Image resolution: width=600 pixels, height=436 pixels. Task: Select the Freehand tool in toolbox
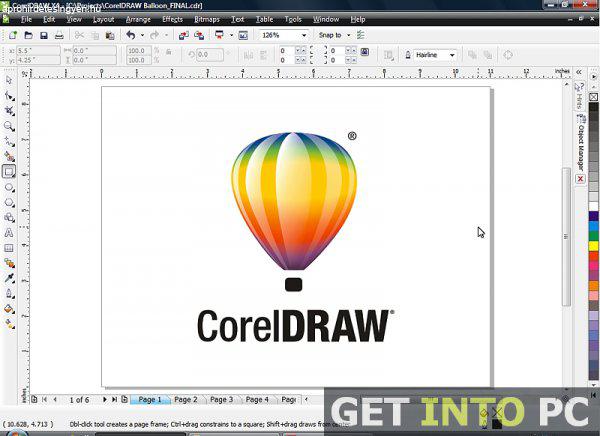tap(9, 141)
